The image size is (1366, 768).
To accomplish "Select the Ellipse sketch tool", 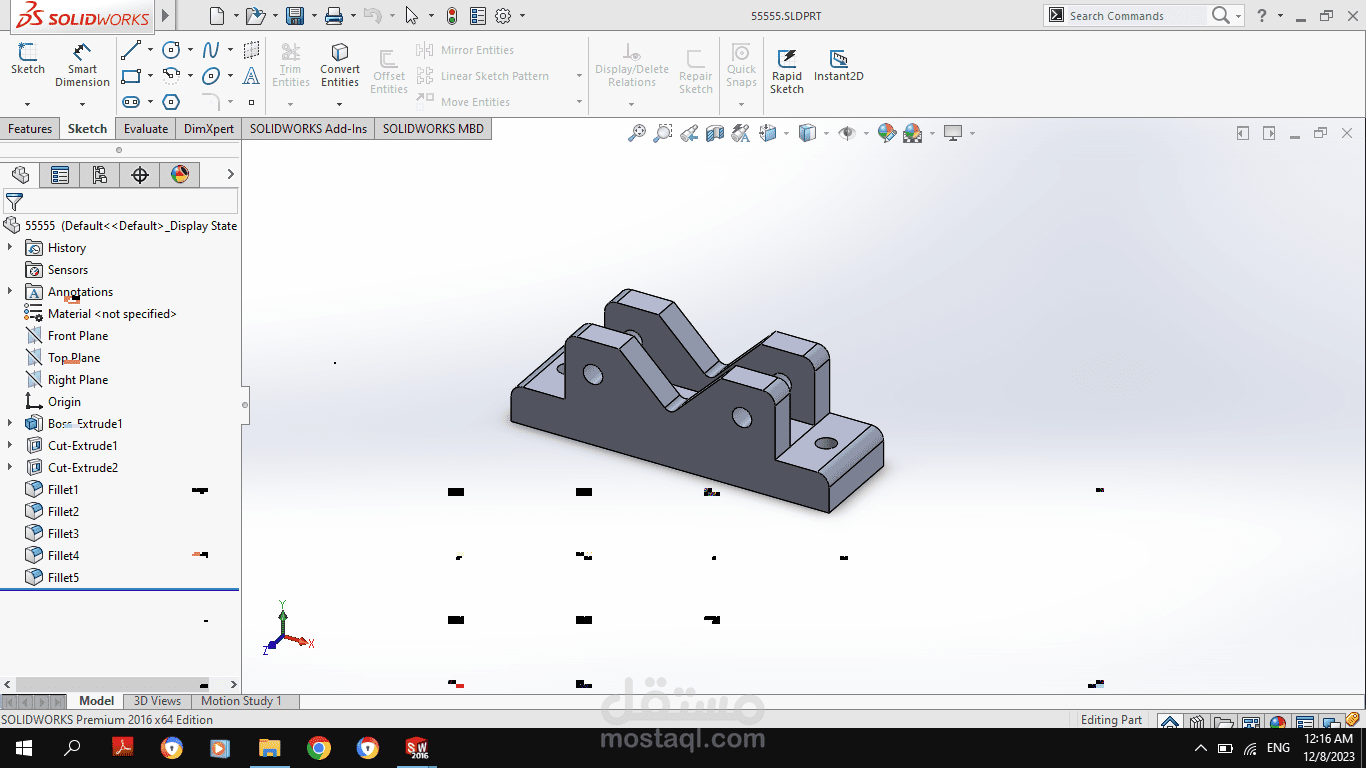I will [x=211, y=76].
